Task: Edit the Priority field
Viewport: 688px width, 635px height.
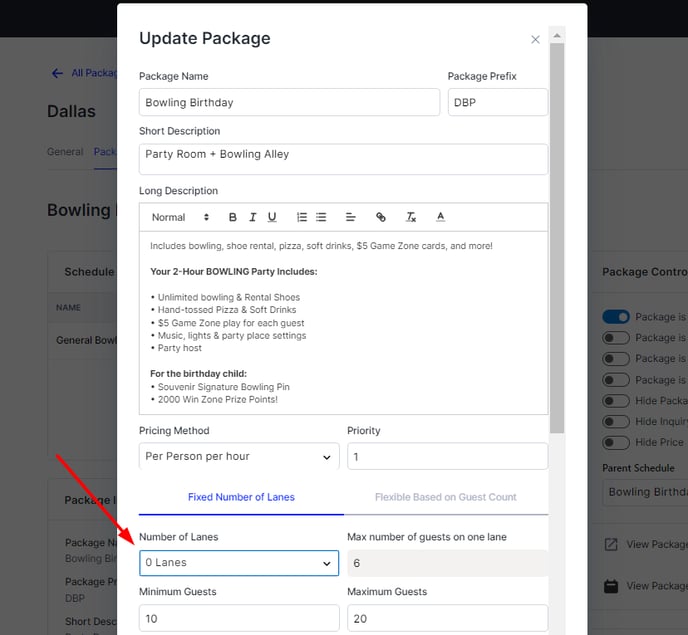Action: click(x=448, y=456)
